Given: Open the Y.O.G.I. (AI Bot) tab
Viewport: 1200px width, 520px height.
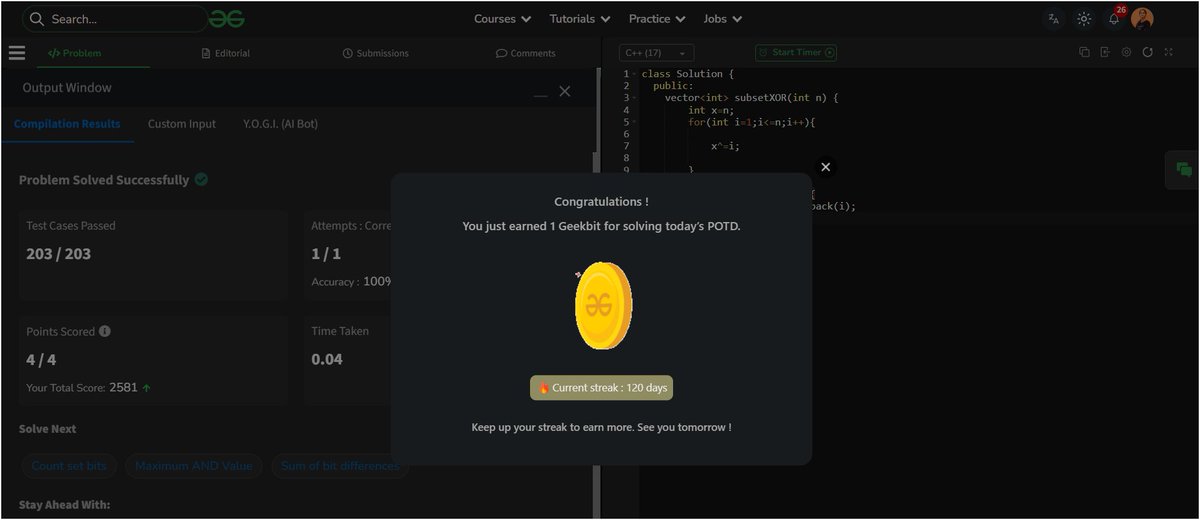Looking at the screenshot, I should point(281,124).
